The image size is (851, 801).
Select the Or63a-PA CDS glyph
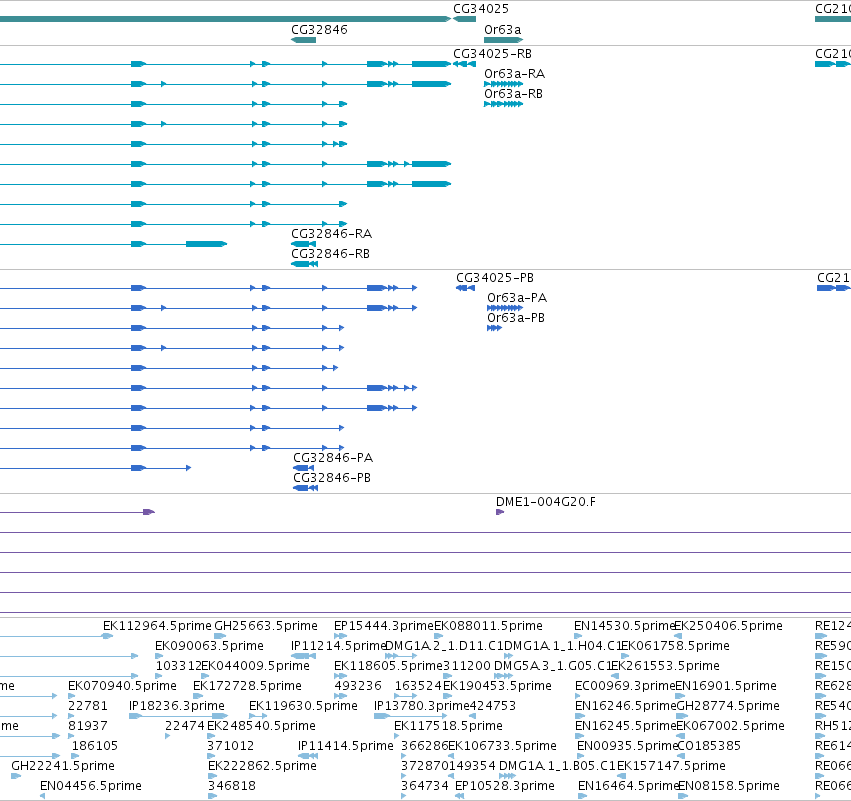pyautogui.click(x=505, y=308)
